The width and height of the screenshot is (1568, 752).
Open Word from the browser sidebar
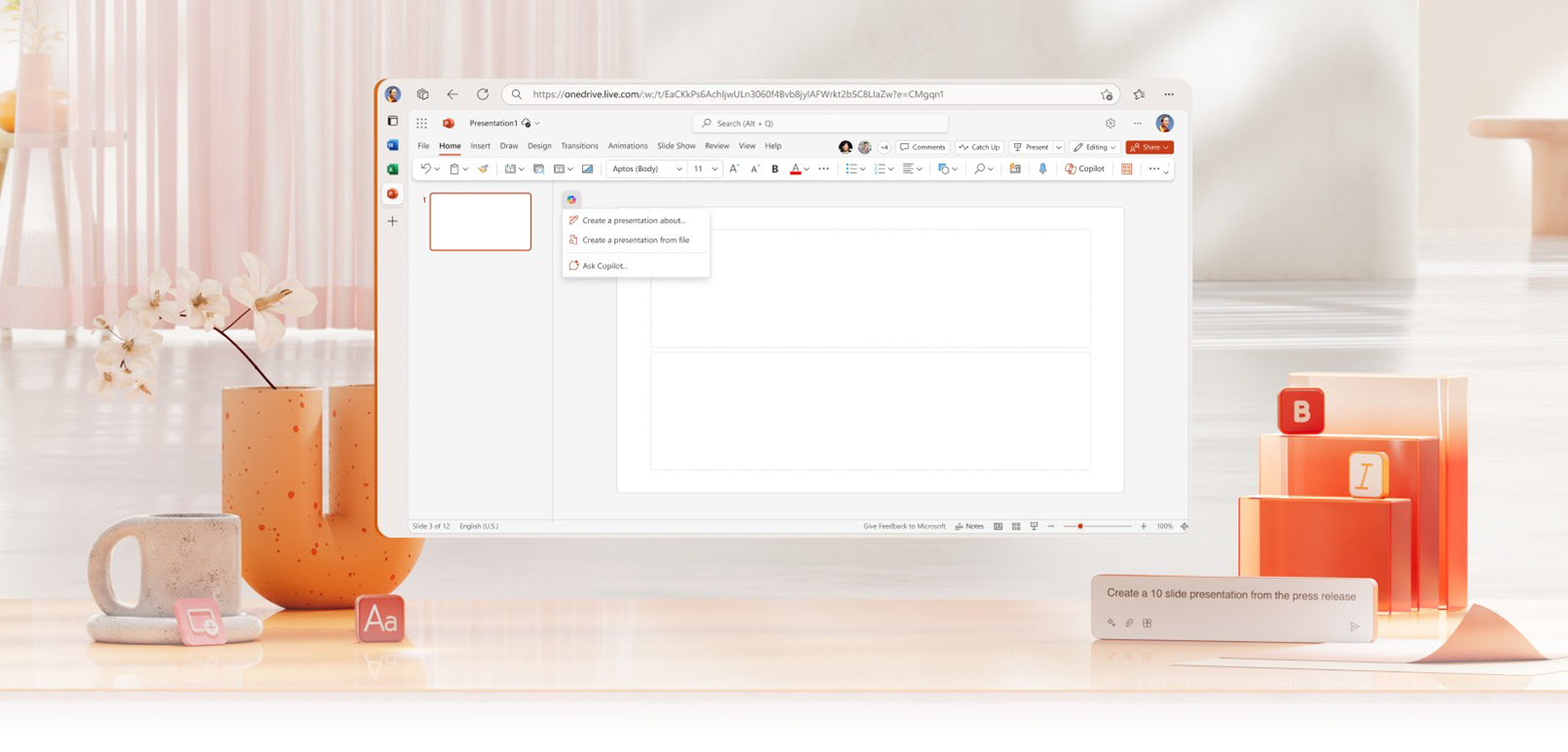tap(392, 145)
